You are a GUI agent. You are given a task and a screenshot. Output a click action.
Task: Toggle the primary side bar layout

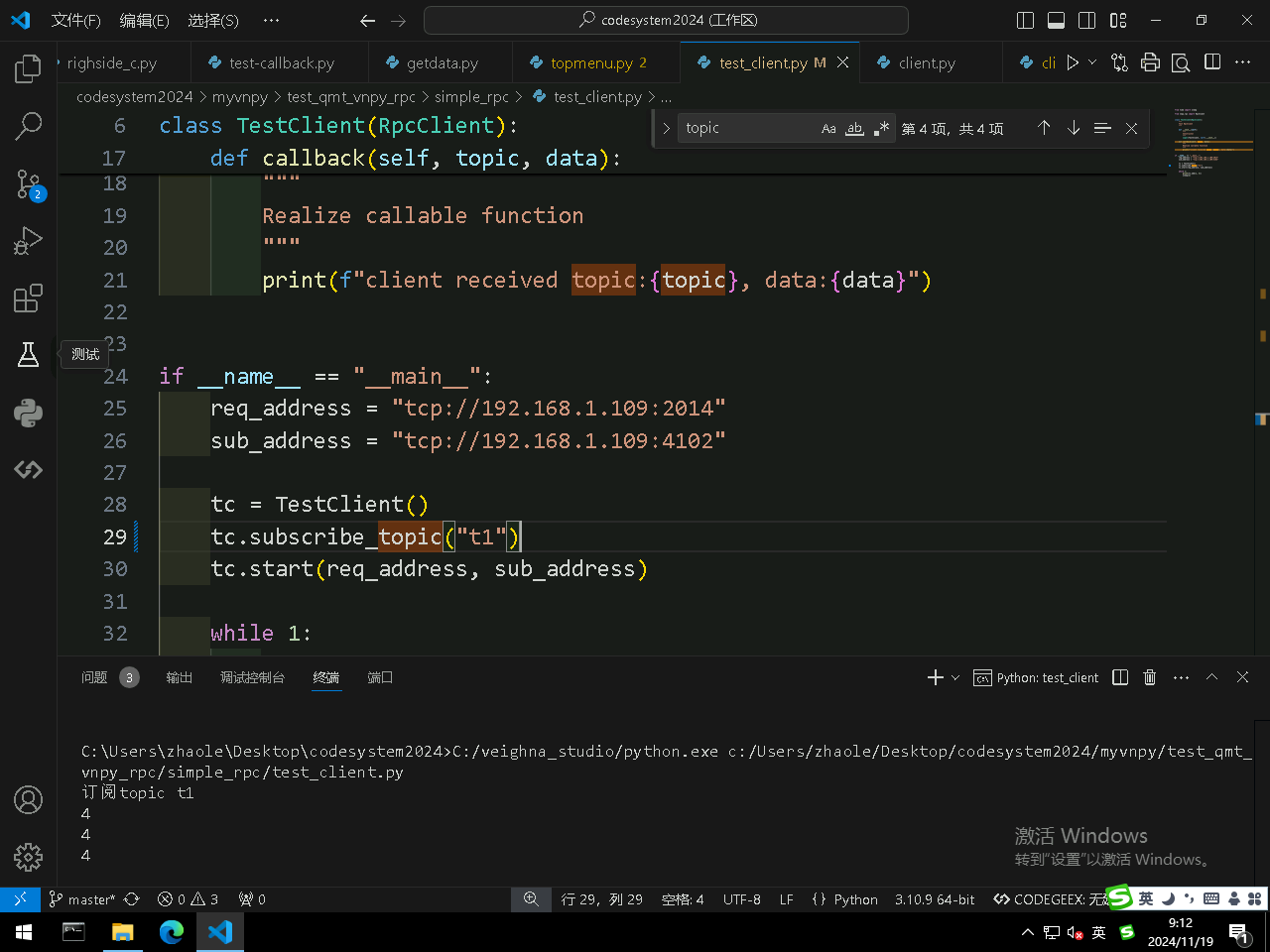pyautogui.click(x=1026, y=21)
